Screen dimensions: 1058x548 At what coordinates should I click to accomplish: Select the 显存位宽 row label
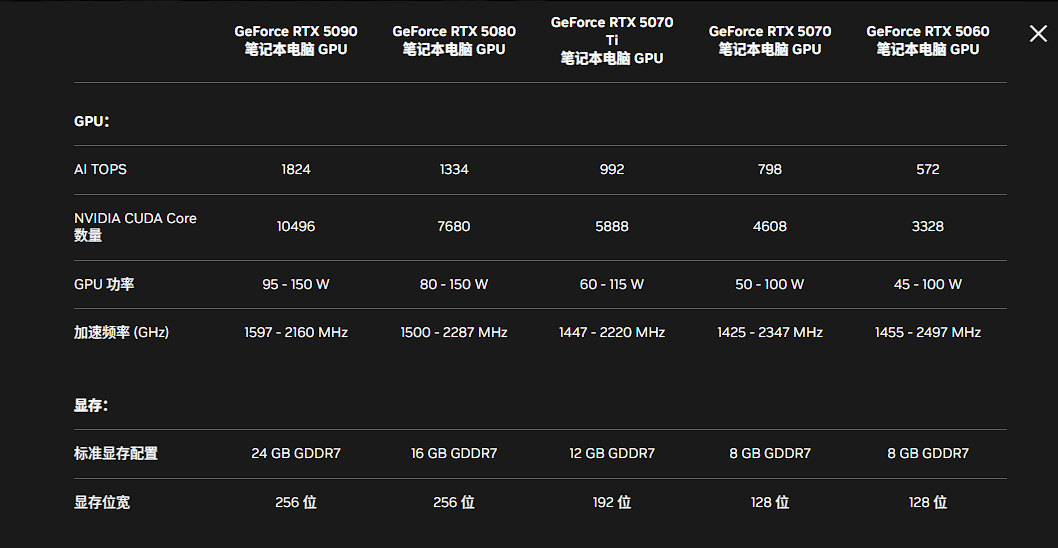pyautogui.click(x=102, y=502)
